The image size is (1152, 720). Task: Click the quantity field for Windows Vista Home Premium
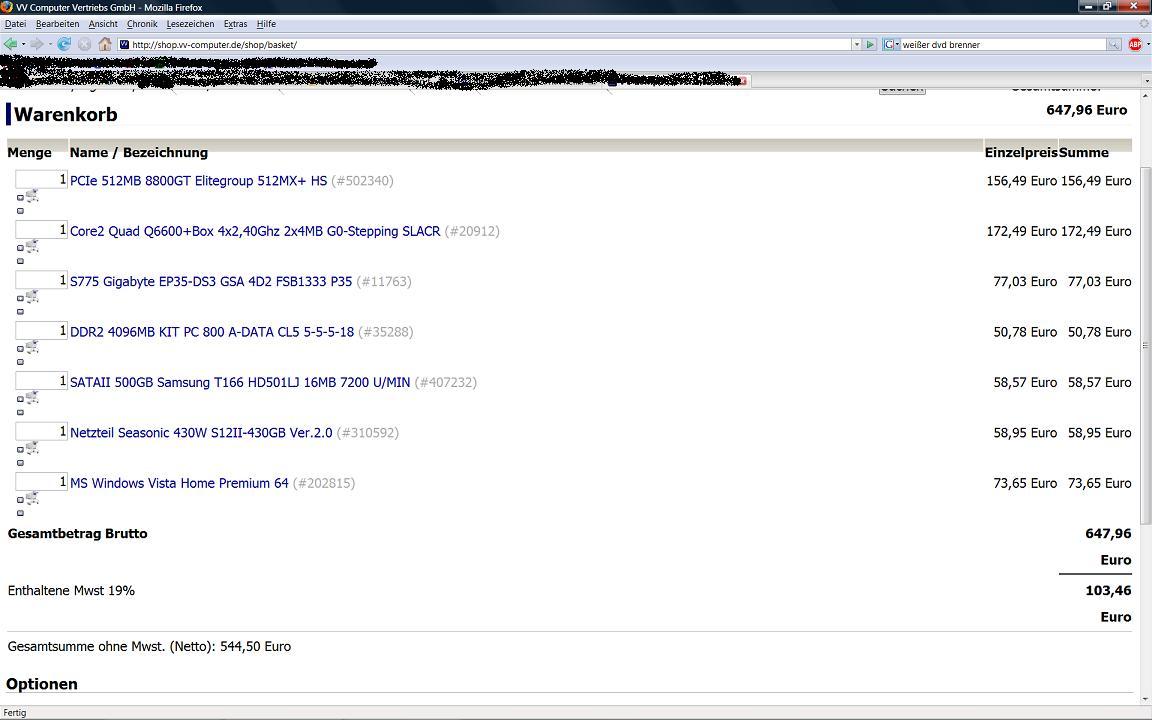41,482
